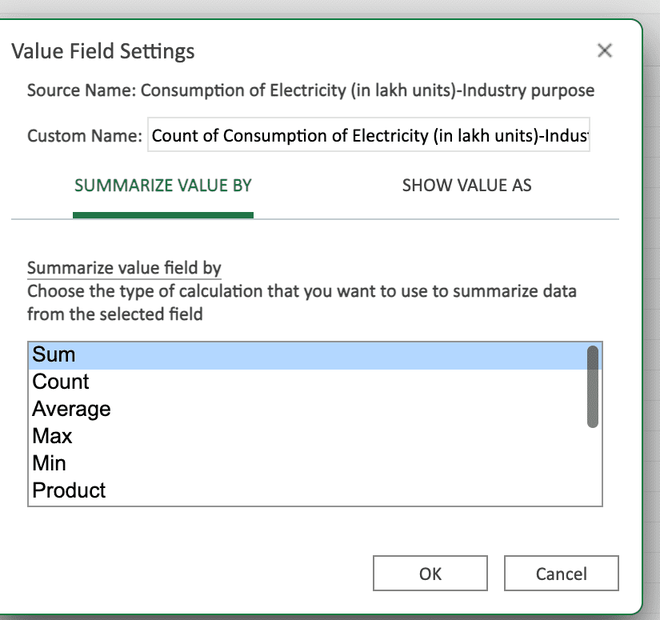Image resolution: width=660 pixels, height=620 pixels.
Task: Confirm settings with the OK button
Action: [430, 574]
